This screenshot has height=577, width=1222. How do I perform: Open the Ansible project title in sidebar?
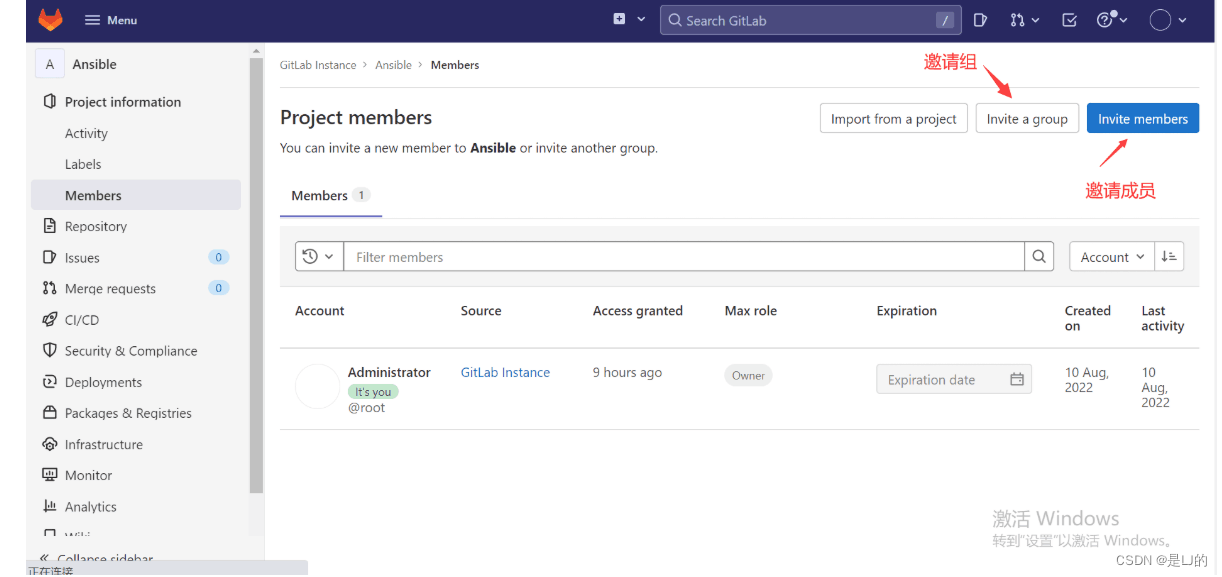coord(95,64)
